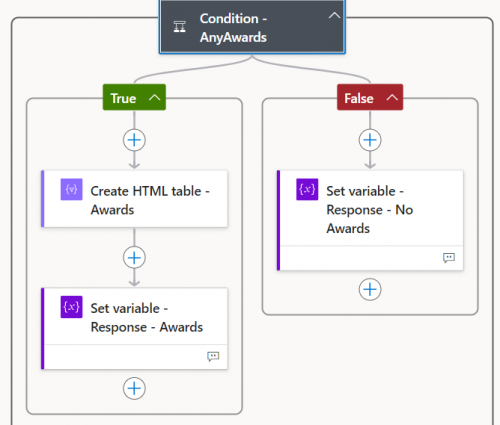500x425 pixels.
Task: Click the Create HTML table data operation icon
Action: pyautogui.click(x=71, y=189)
